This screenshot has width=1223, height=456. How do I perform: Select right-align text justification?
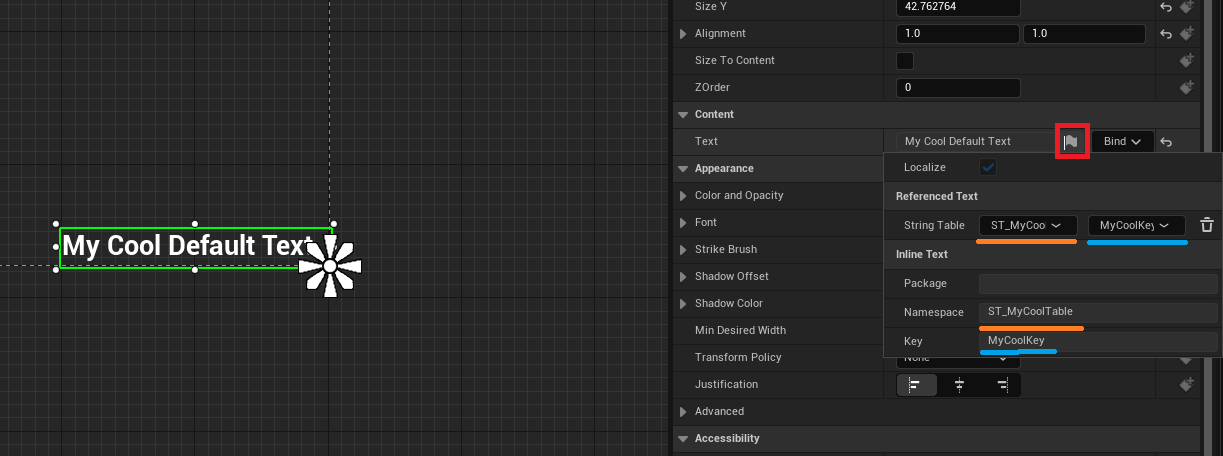[x=1001, y=385]
